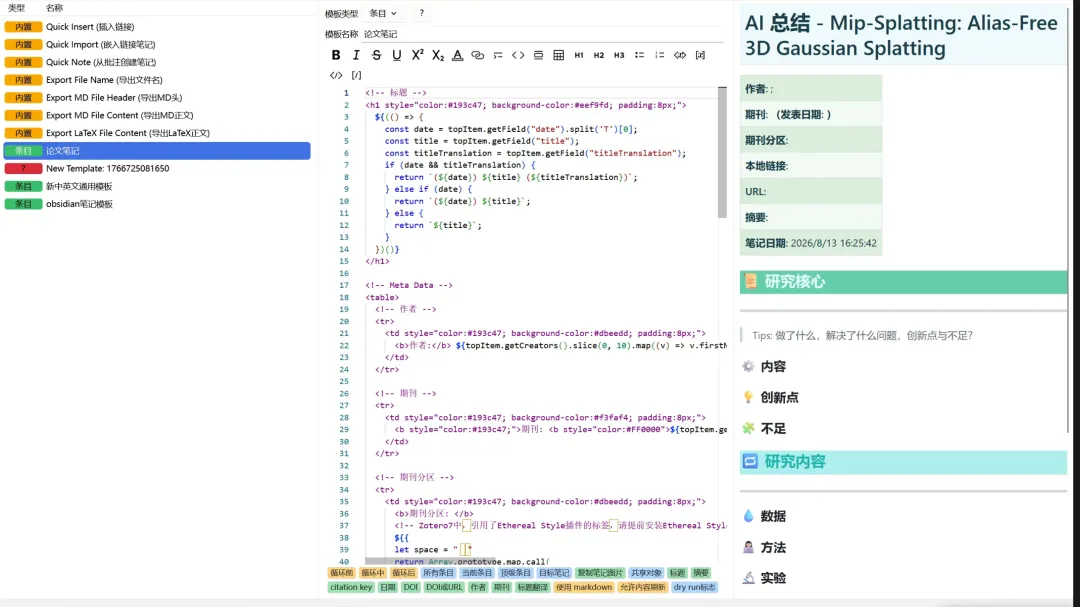This screenshot has height=607, width=1080.
Task: Click the 研究核心 heading in preview
Action: coord(904,282)
